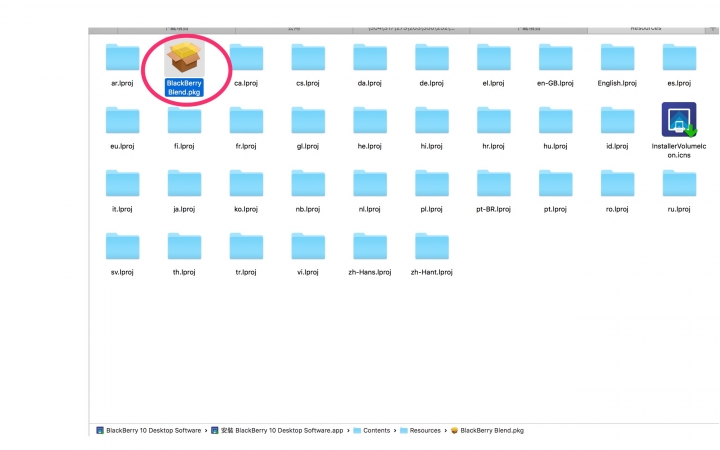Viewport: 720px width, 450px height.
Task: Select the el.lproj folder
Action: [494, 57]
